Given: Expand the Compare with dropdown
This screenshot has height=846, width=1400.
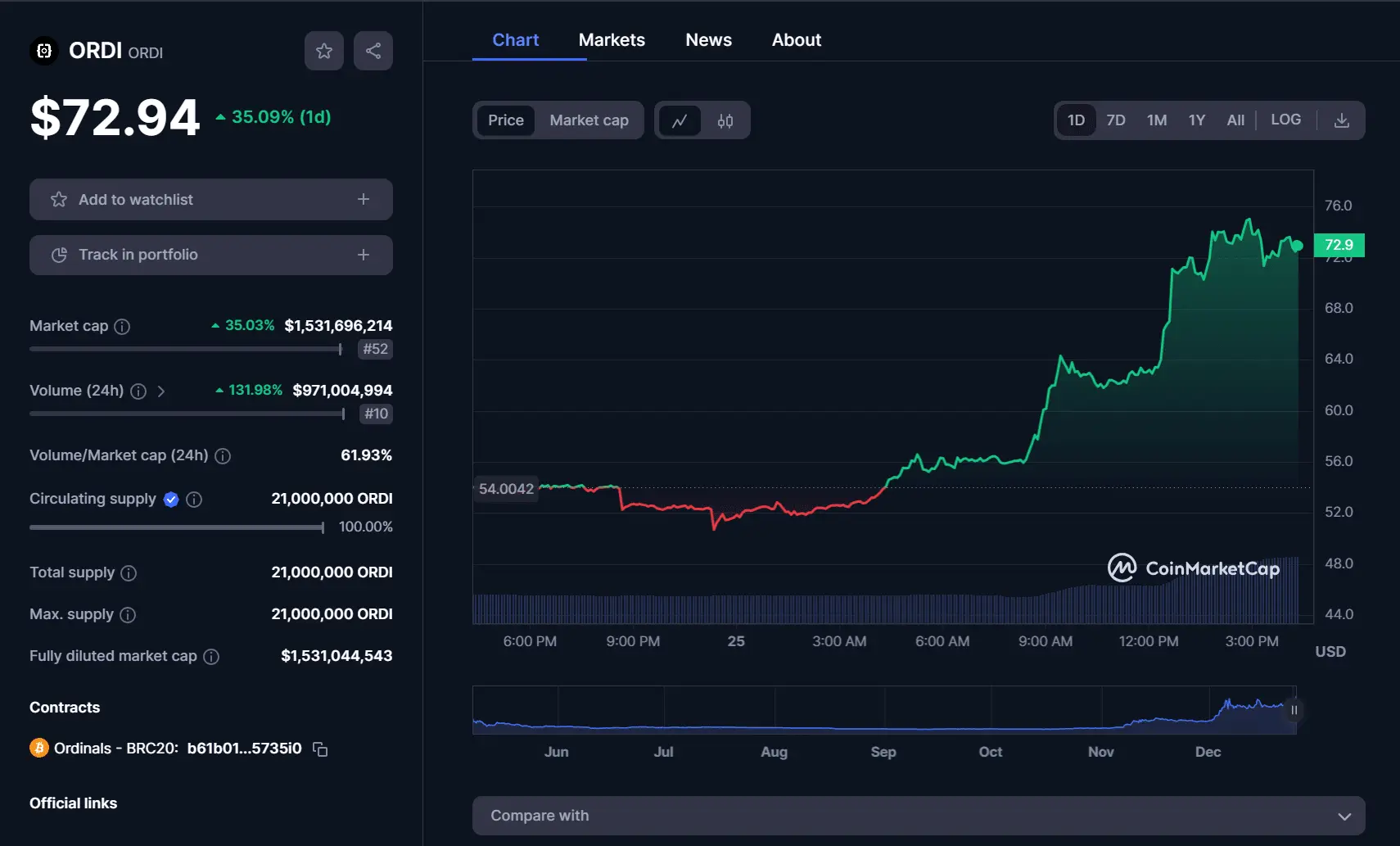Looking at the screenshot, I should [x=919, y=816].
